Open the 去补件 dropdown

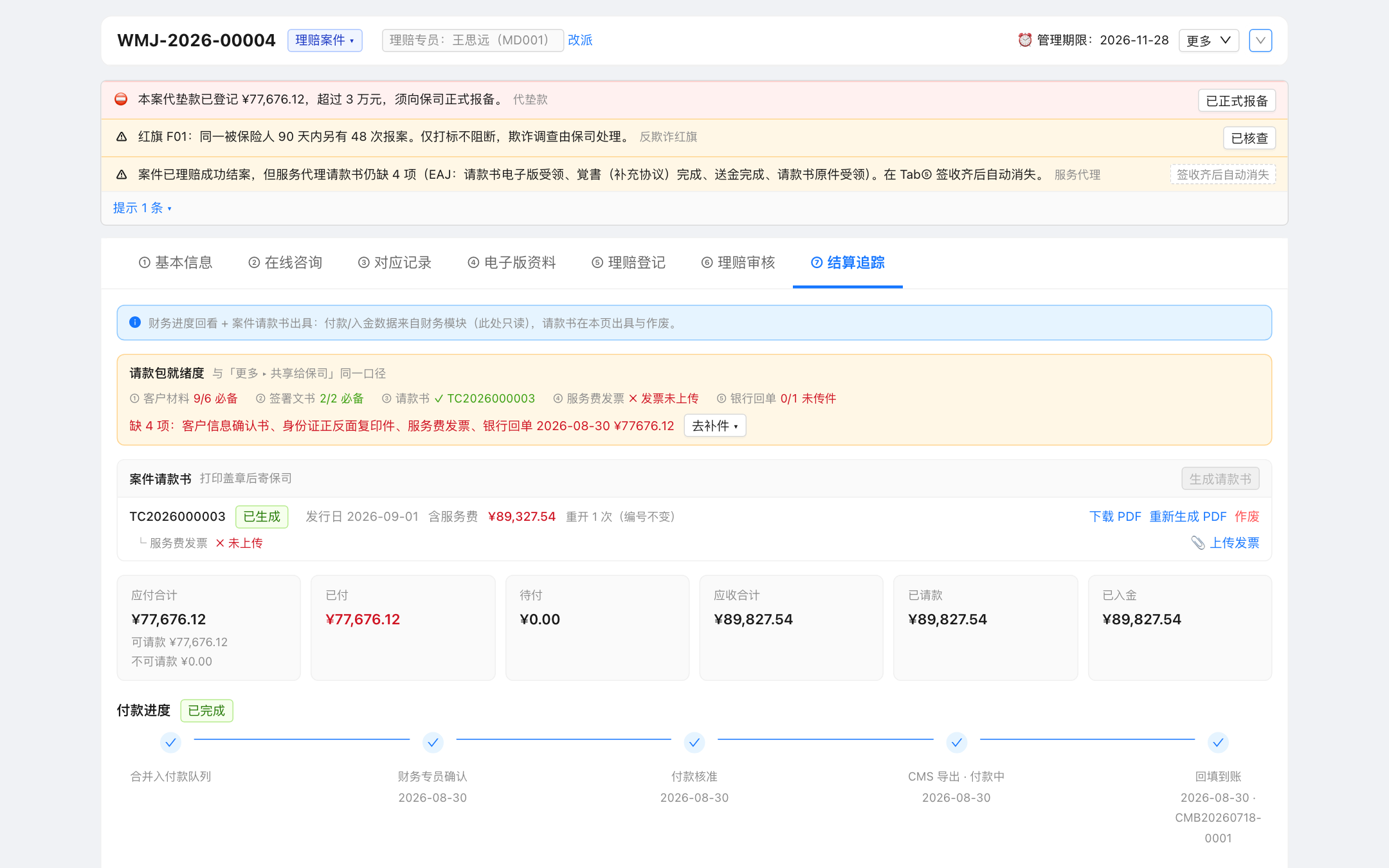tap(715, 426)
